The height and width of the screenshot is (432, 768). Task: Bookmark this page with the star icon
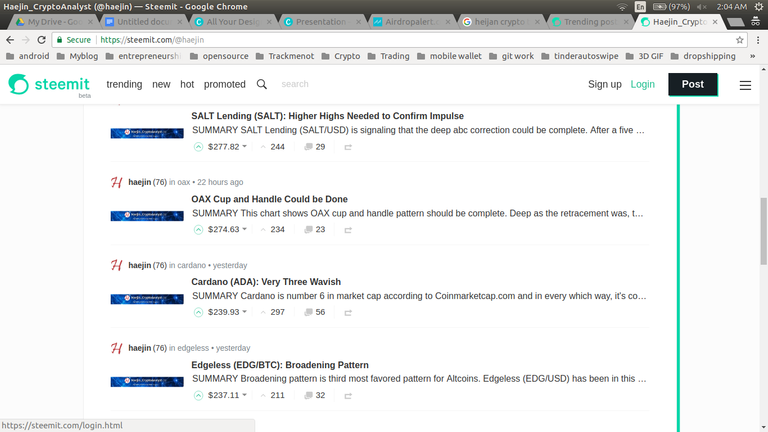tap(739, 40)
